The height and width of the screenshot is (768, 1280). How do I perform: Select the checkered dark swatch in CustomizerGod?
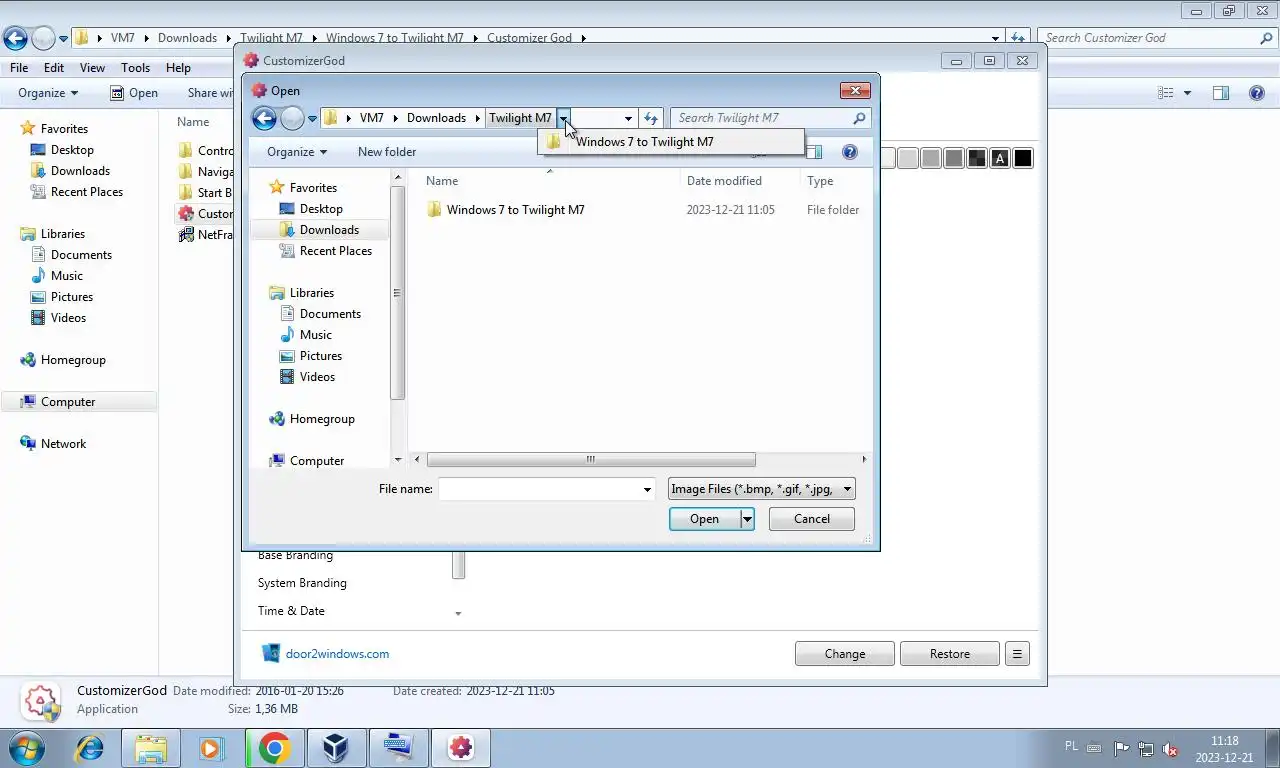click(x=977, y=158)
